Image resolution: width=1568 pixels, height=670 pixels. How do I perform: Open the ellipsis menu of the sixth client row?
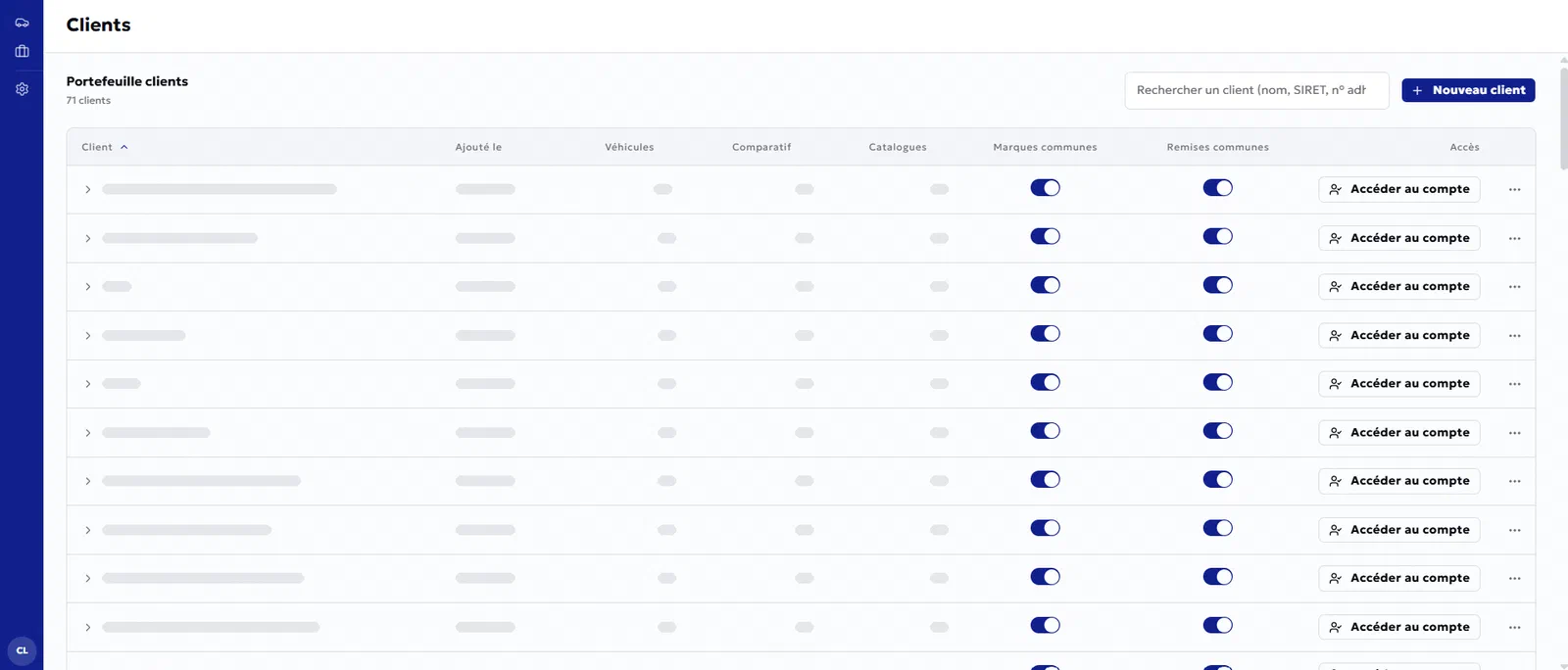[x=1514, y=432]
